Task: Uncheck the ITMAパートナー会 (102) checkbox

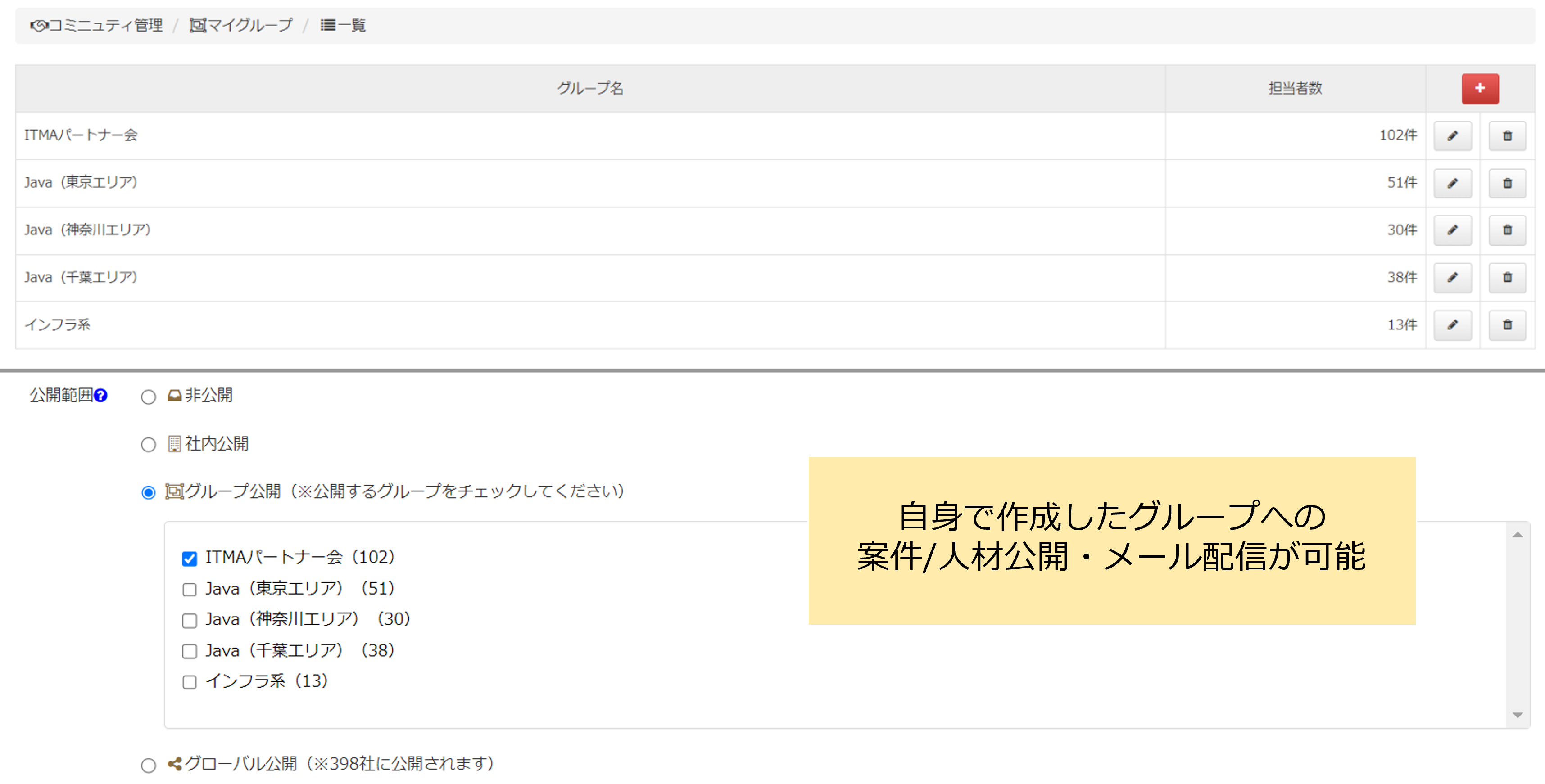Action: click(190, 559)
